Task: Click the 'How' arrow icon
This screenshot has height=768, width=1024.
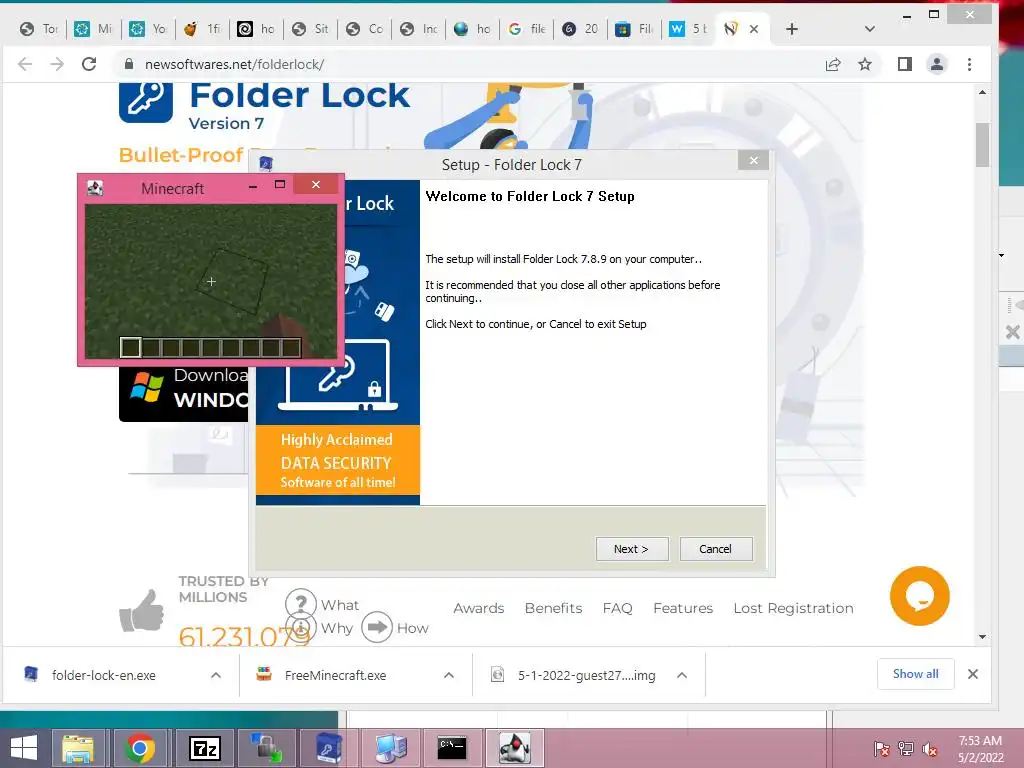Action: pos(377,628)
